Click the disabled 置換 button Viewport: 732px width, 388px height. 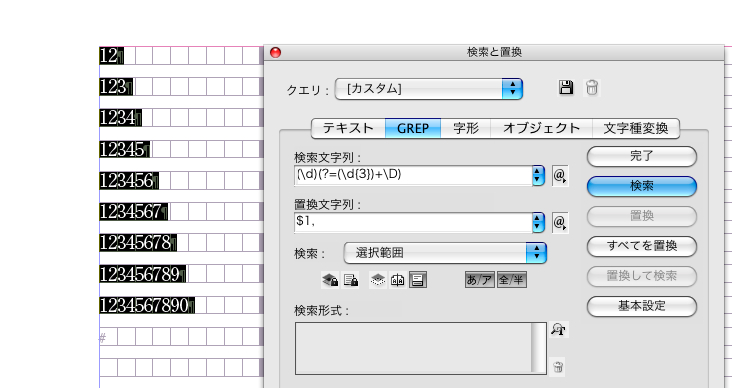coord(641,216)
